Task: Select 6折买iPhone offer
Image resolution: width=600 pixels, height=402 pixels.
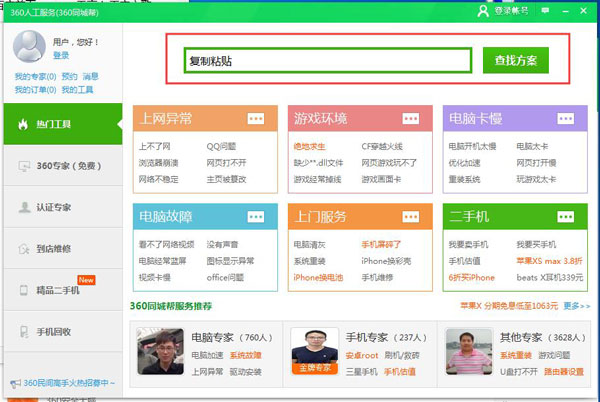Action: coord(471,278)
